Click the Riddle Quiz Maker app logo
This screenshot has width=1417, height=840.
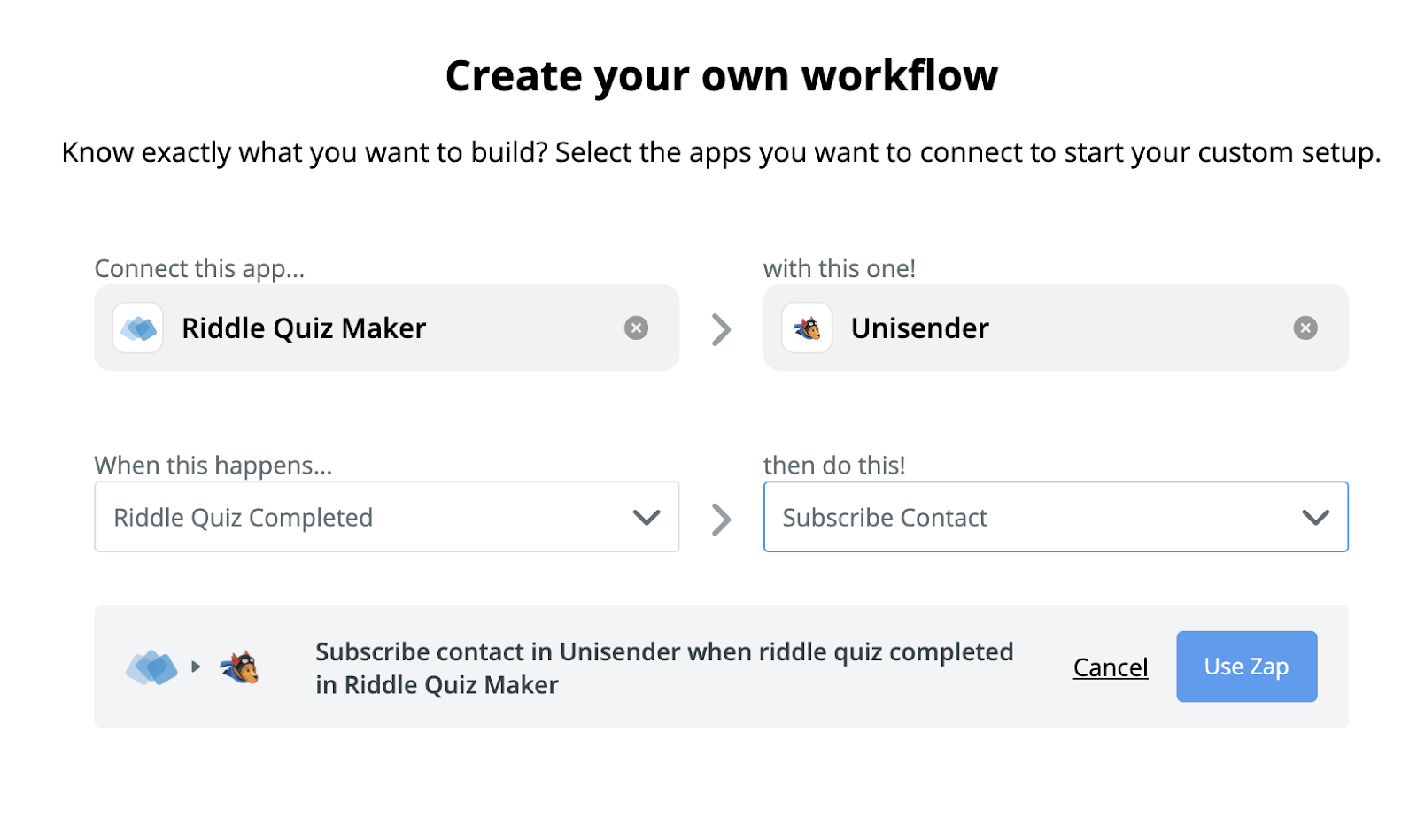[x=138, y=328]
